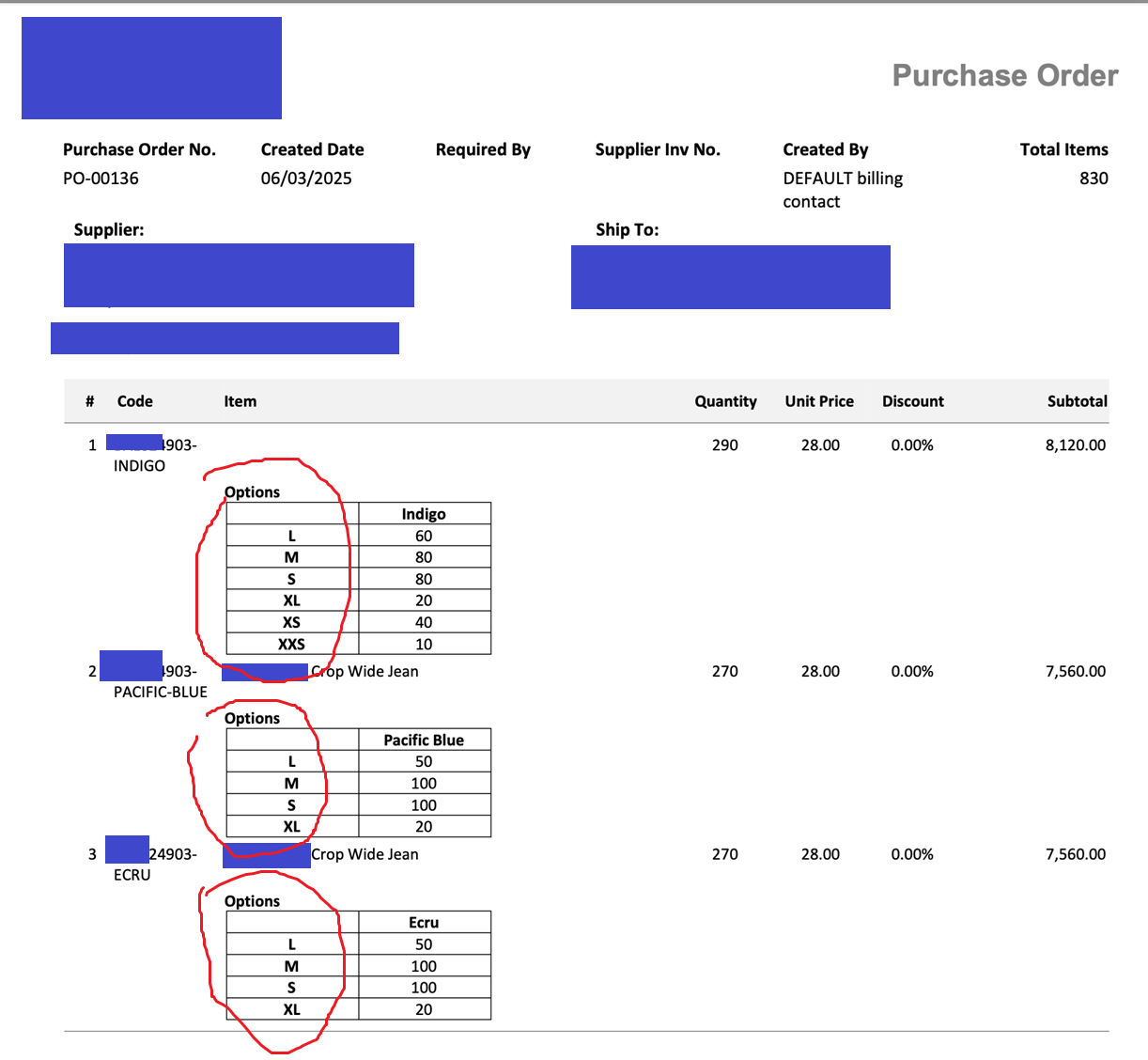
Task: Click the Pacific Blue table header cell
Action: (x=424, y=740)
